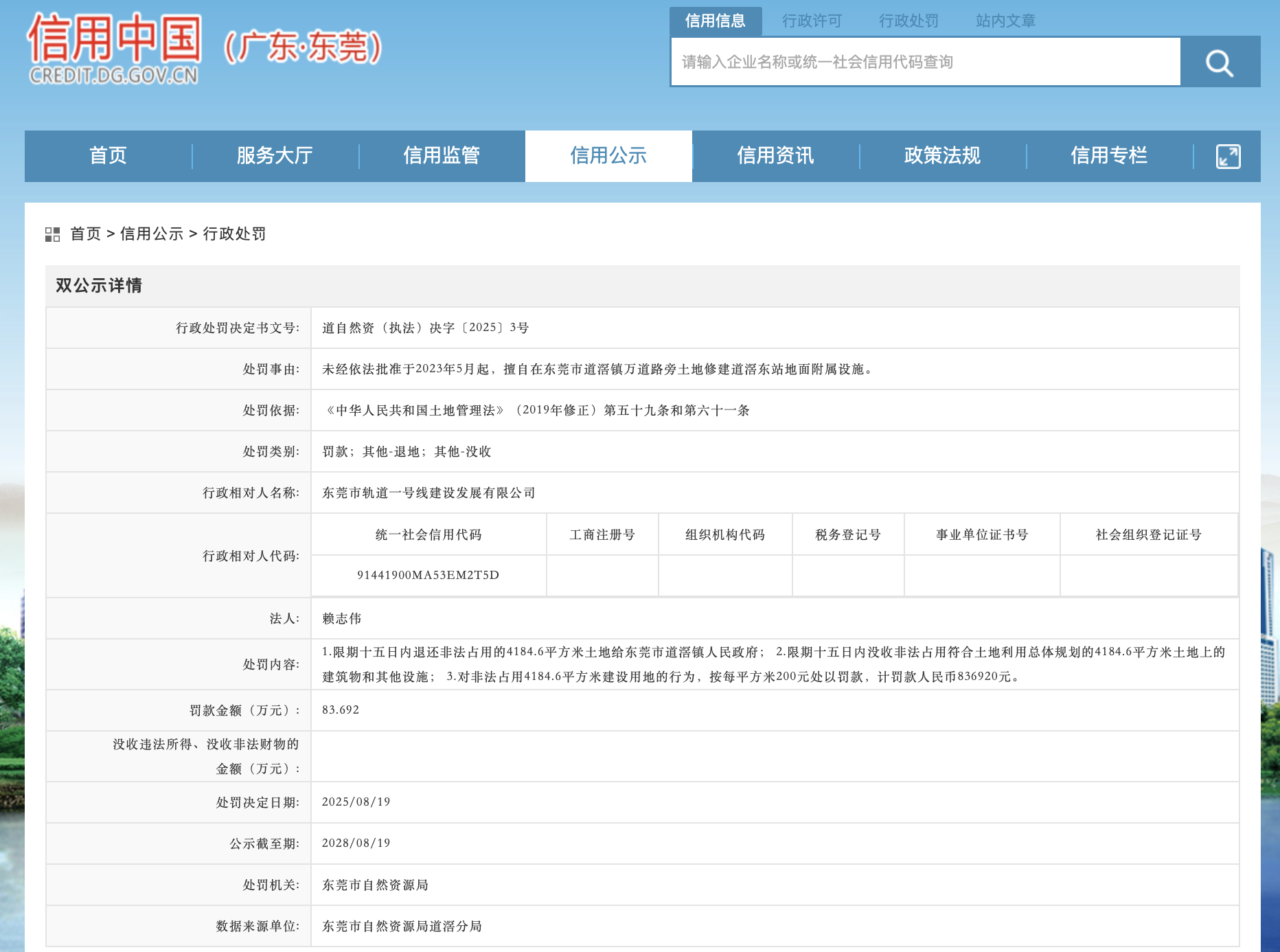Click the 工商注册号 column header
The image size is (1280, 952).
602,534
